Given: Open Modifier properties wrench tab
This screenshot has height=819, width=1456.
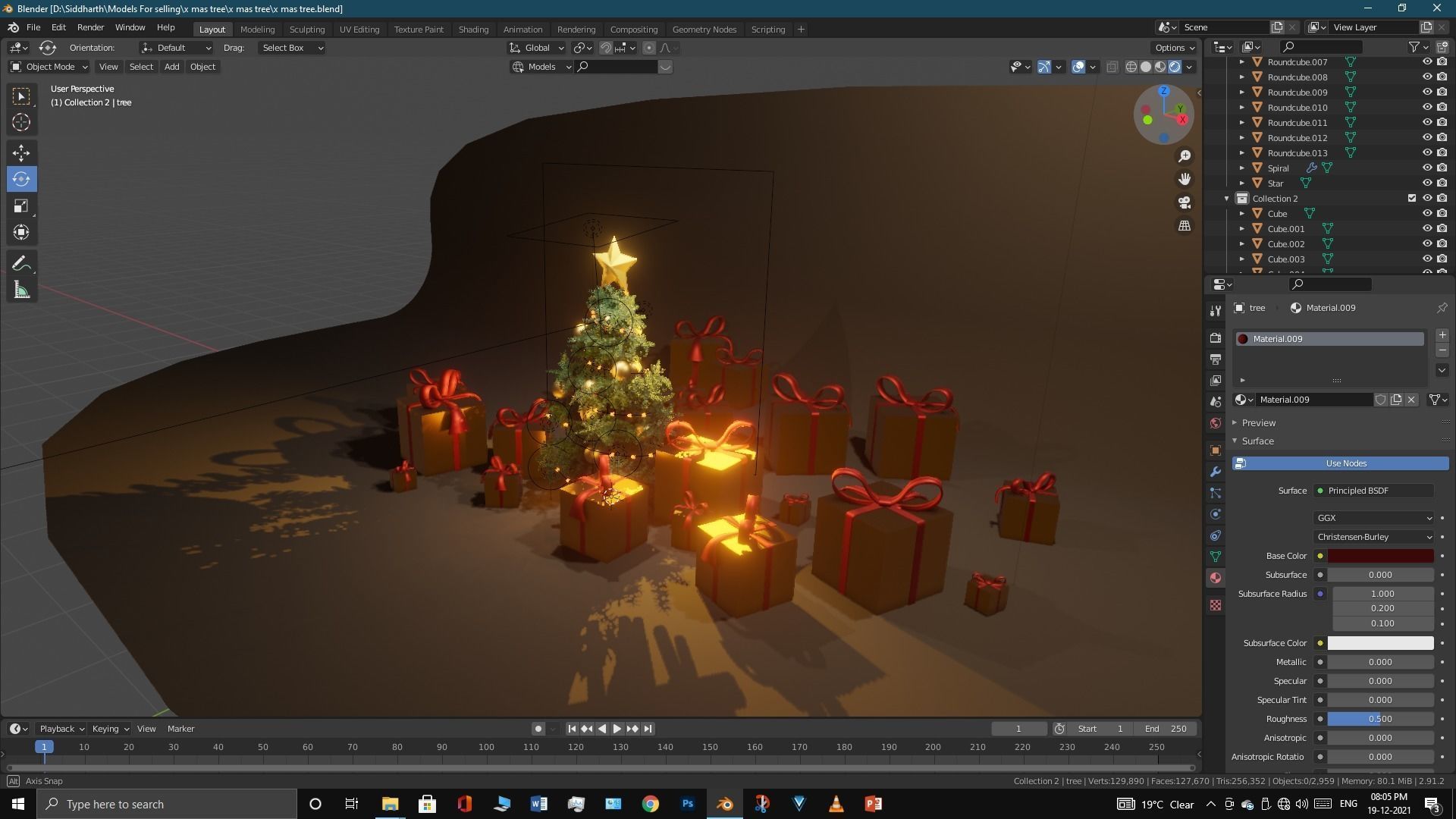Looking at the screenshot, I should click(x=1216, y=472).
